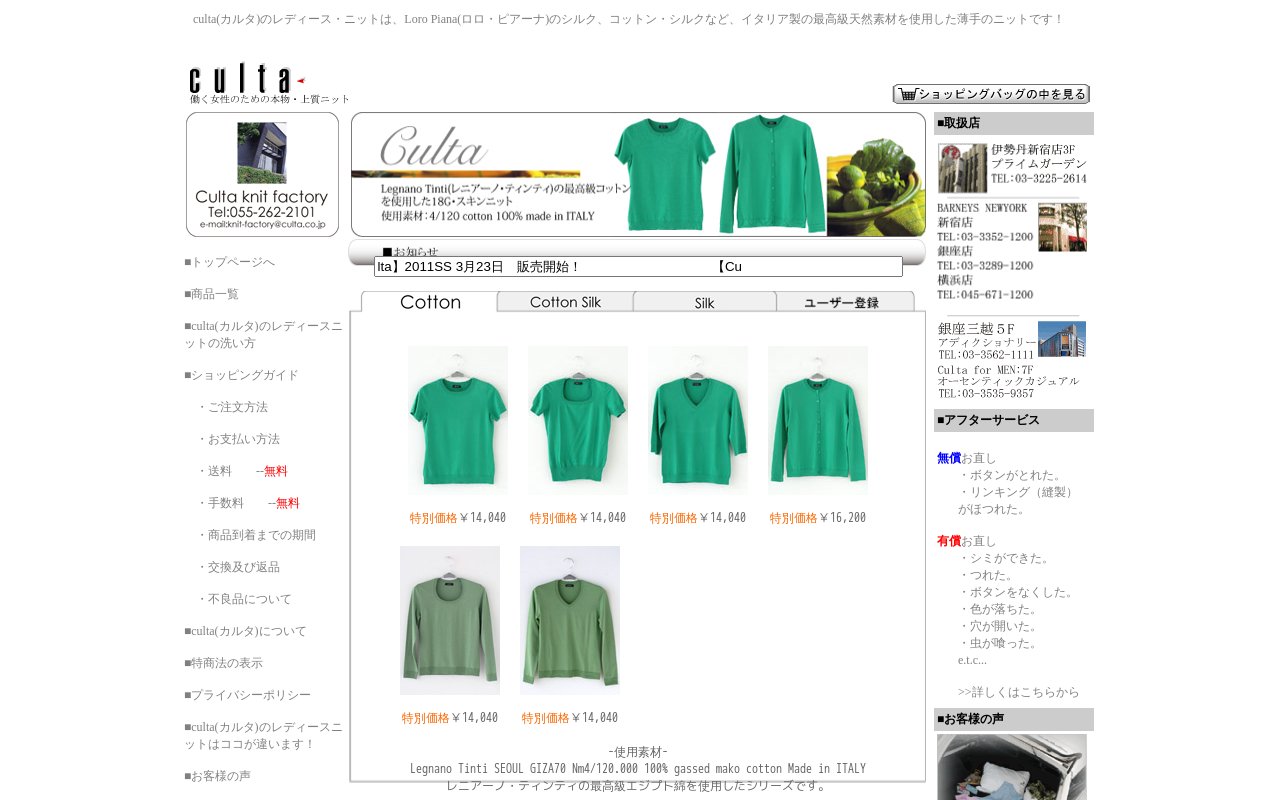Click the Isetan Shinjuku store photo

(962, 168)
